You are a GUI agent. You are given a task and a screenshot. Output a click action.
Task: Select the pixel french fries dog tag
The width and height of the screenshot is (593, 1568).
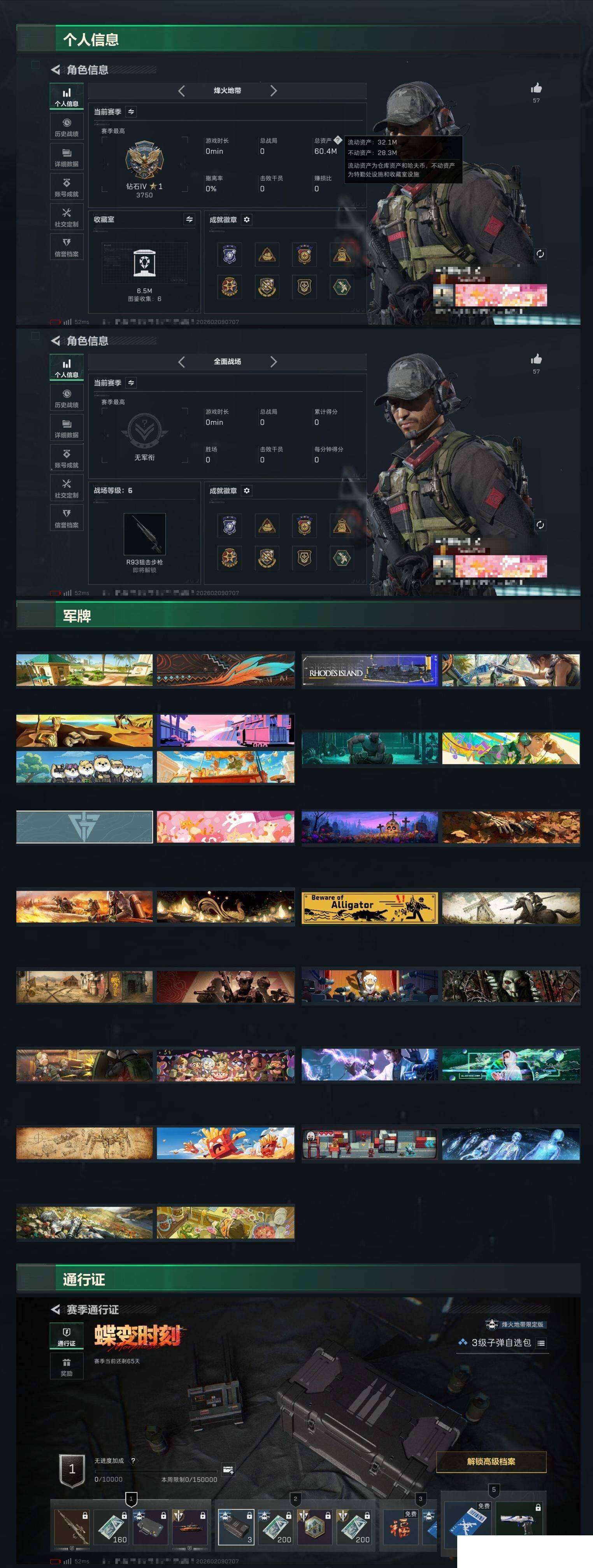(x=225, y=1143)
